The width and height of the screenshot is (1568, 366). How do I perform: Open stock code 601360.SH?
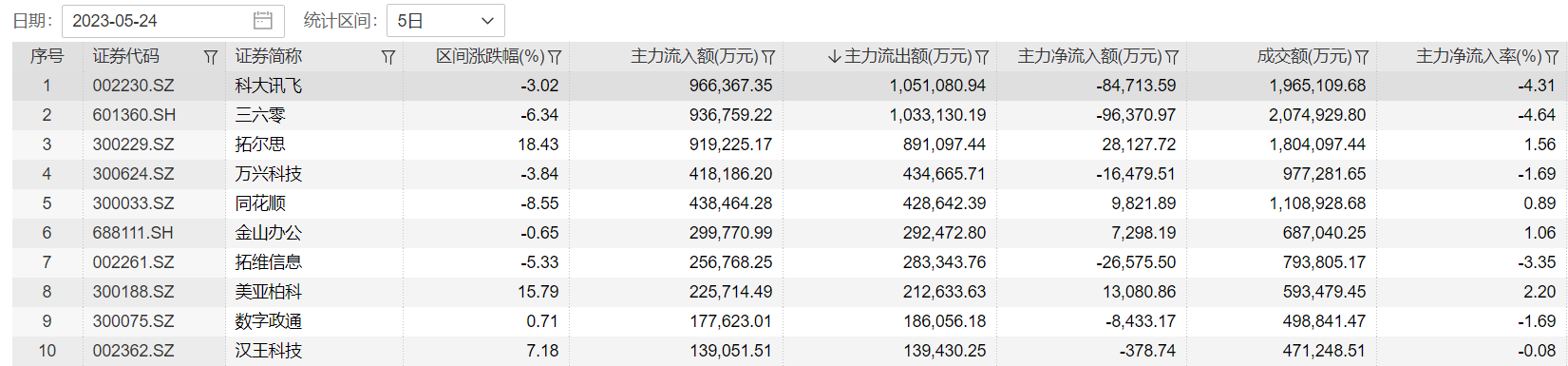point(134,115)
